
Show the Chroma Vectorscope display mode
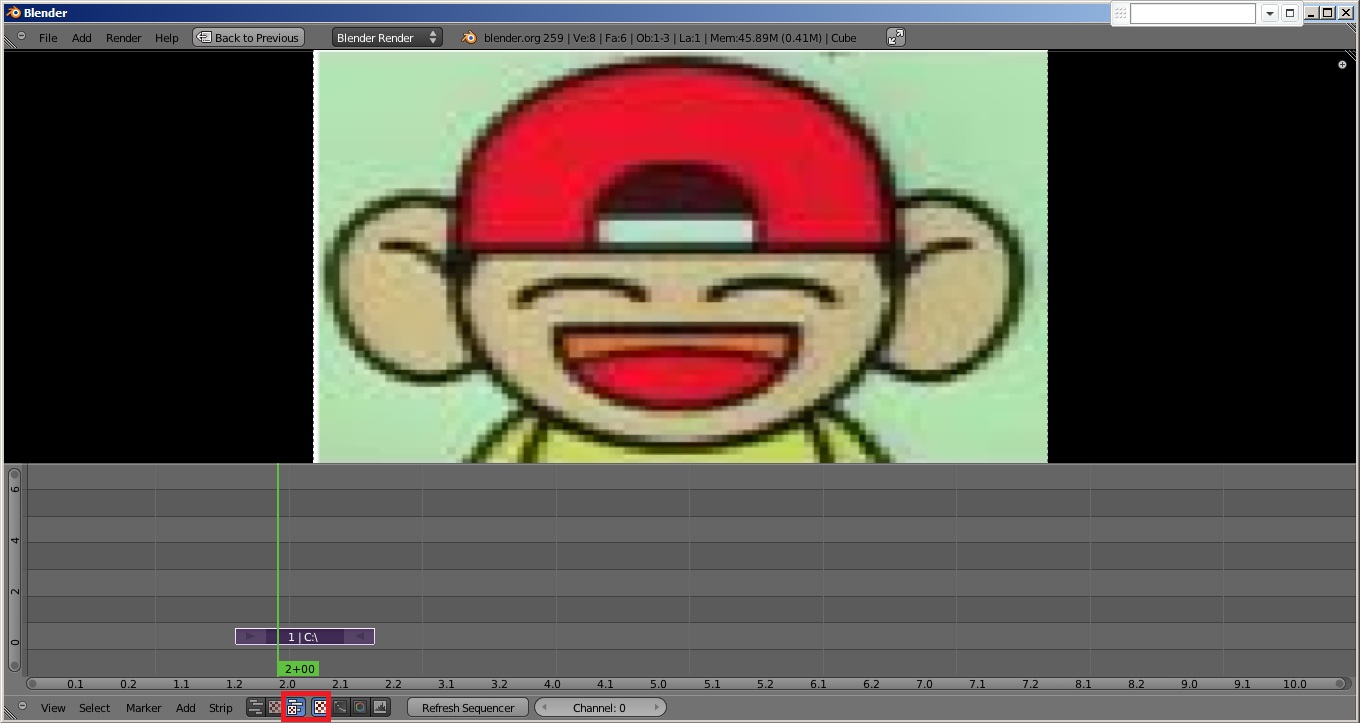click(360, 707)
